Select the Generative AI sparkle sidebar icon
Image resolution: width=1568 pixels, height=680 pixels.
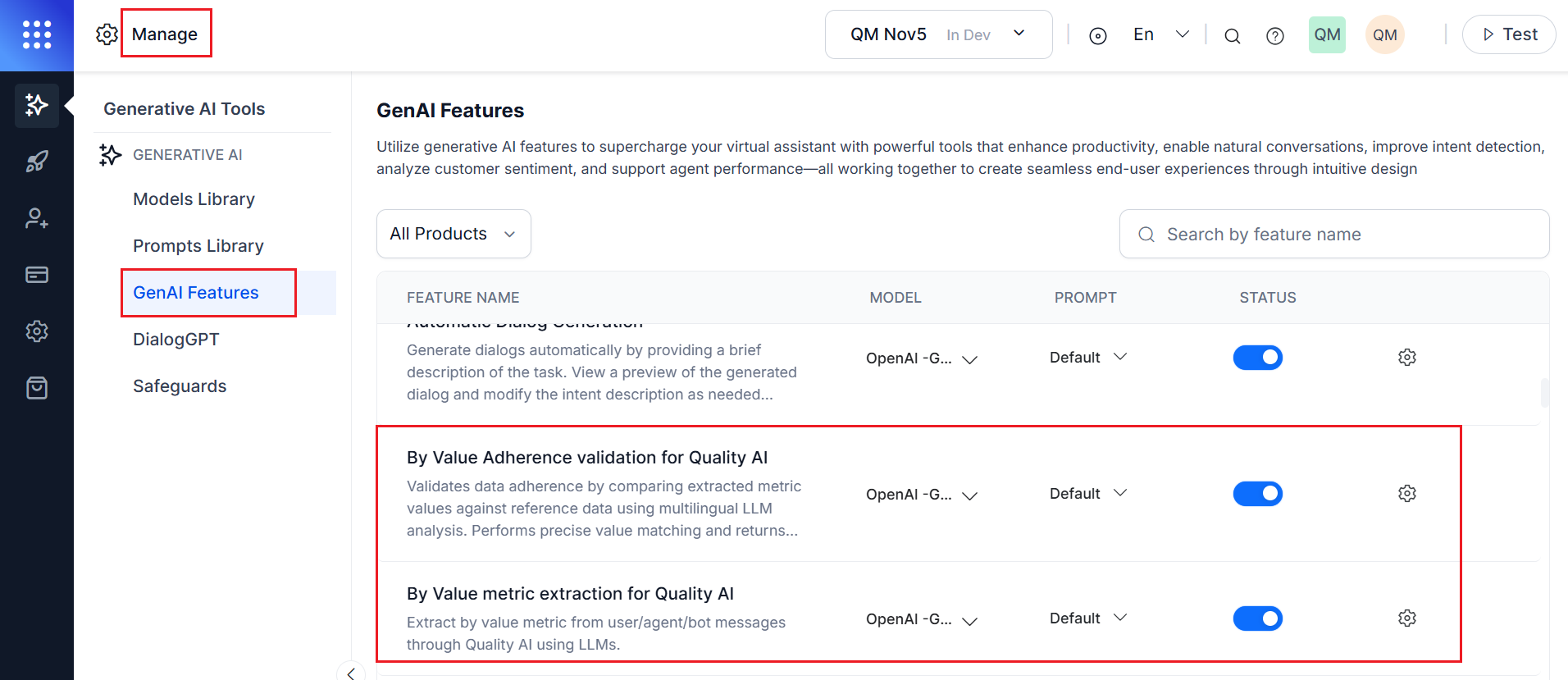point(37,105)
